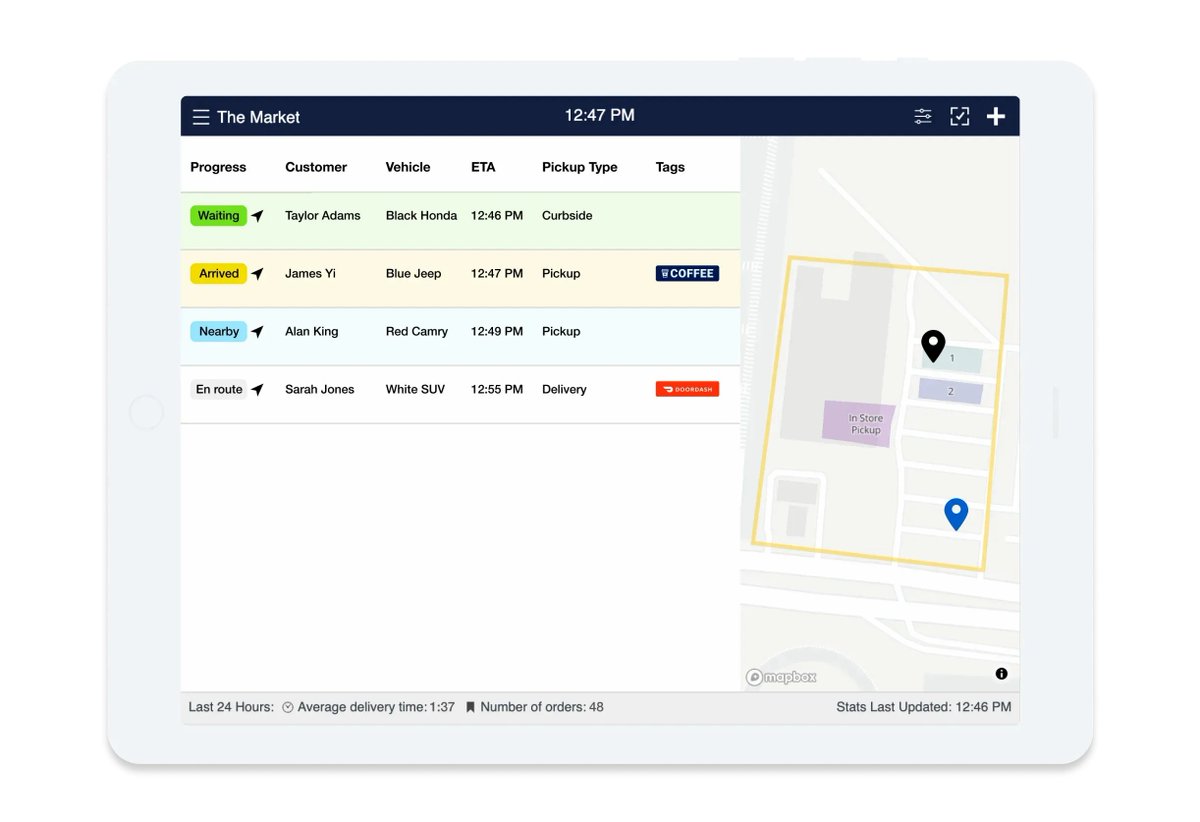
Task: Click the Nearby status badge
Action: tap(218, 332)
